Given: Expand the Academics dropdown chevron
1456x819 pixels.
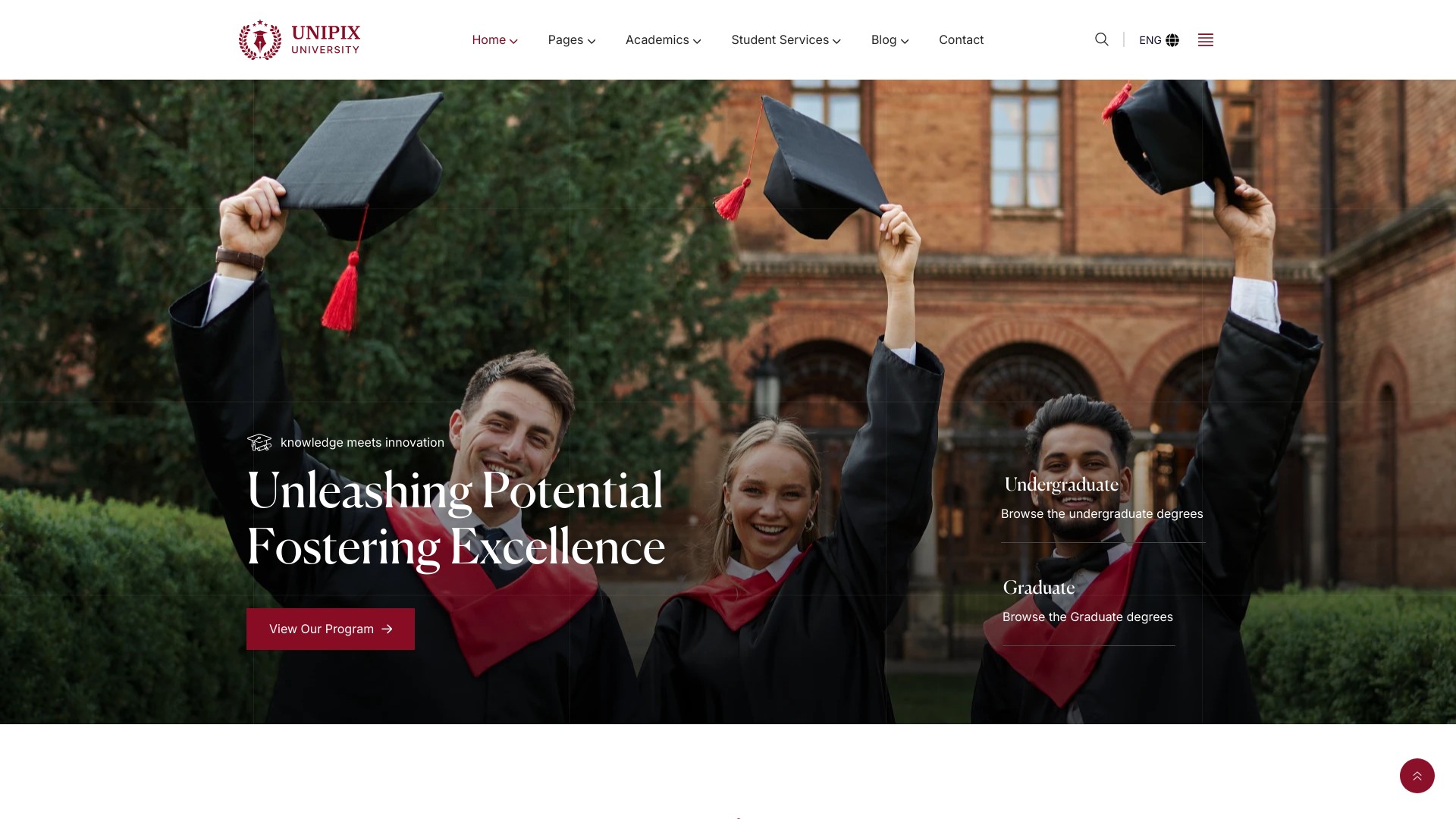Looking at the screenshot, I should 697,41.
